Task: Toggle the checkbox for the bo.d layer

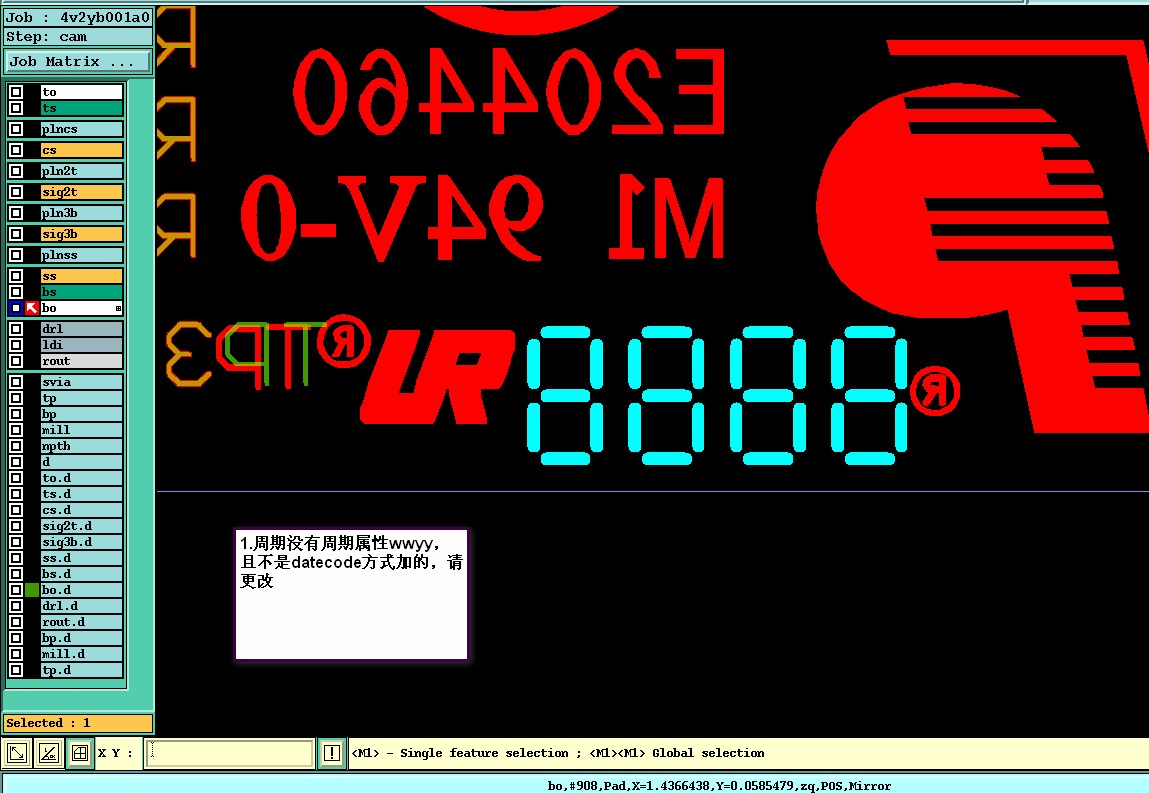Action: pos(15,590)
